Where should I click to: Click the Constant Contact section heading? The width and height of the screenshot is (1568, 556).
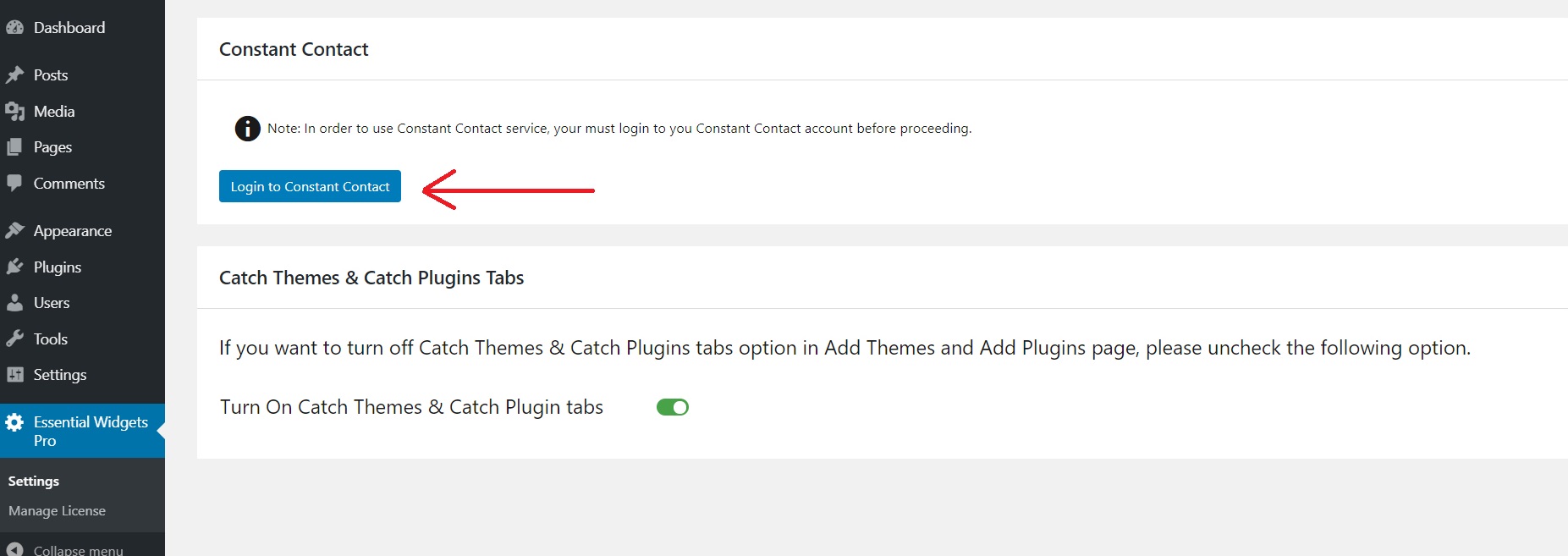[294, 49]
